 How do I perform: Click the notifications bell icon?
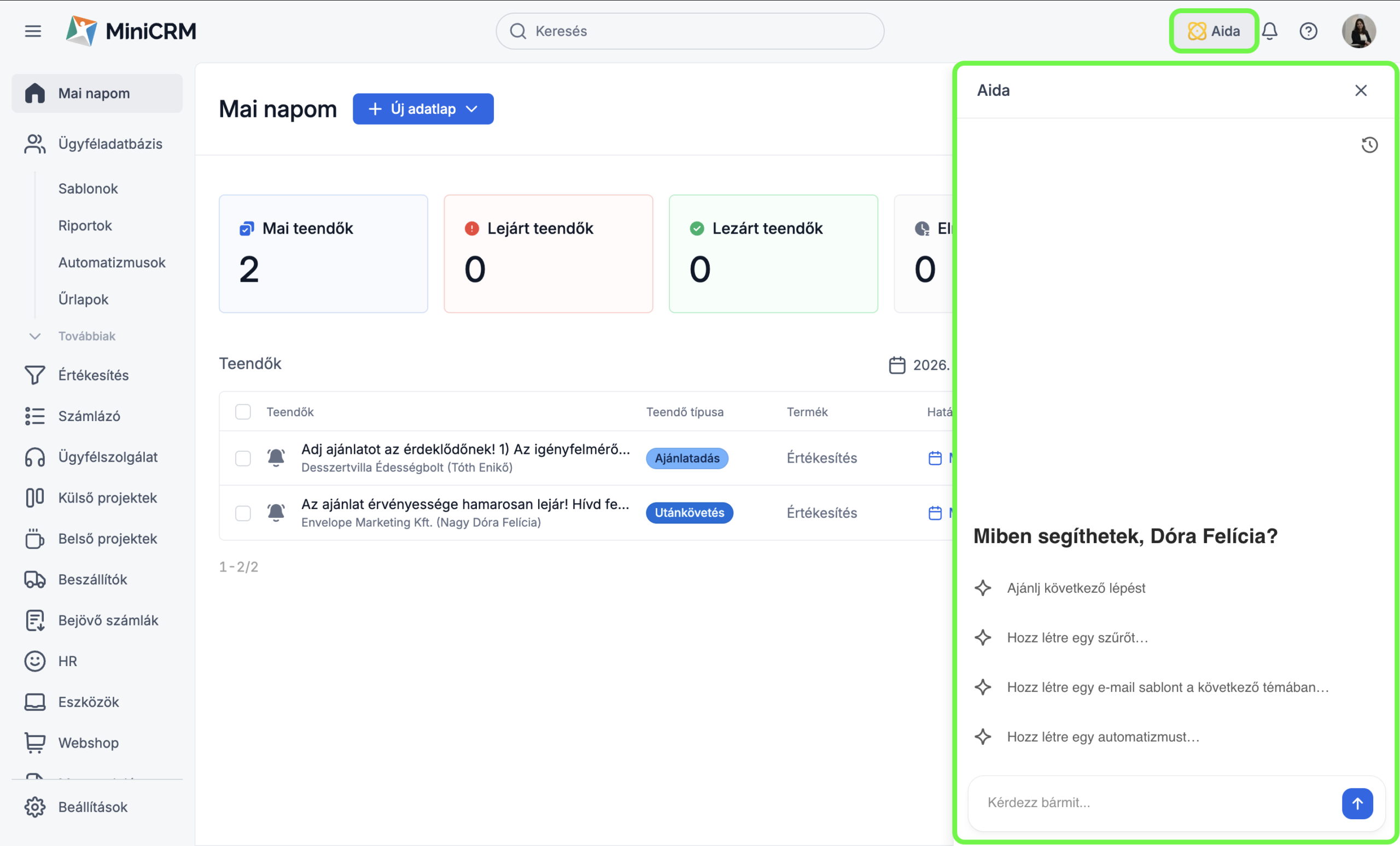point(1269,31)
